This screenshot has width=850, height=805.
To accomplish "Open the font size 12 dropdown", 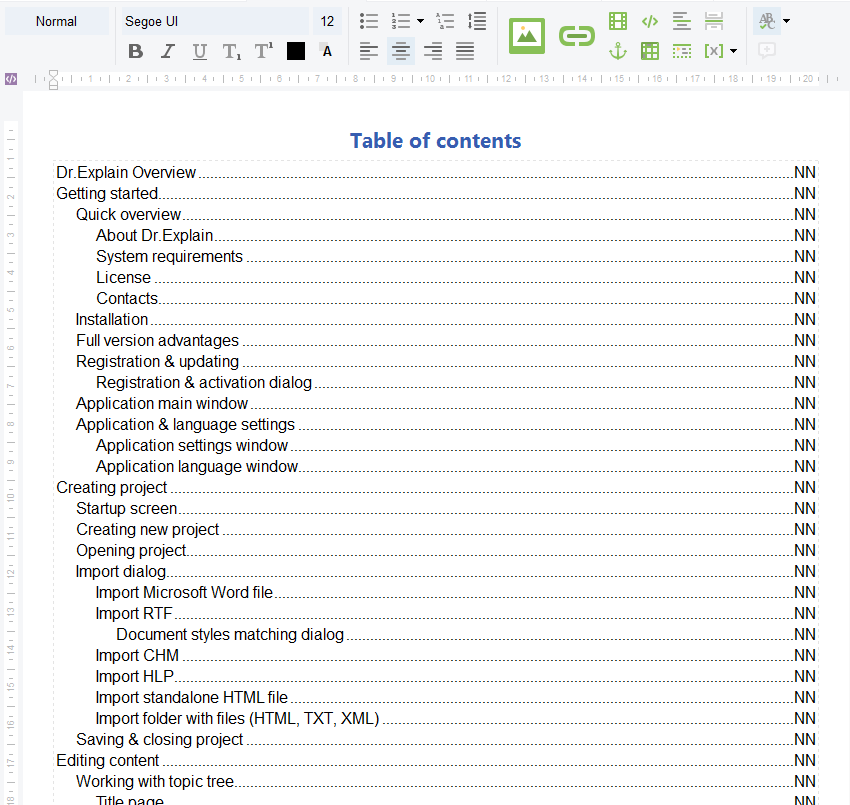I will pyautogui.click(x=327, y=21).
